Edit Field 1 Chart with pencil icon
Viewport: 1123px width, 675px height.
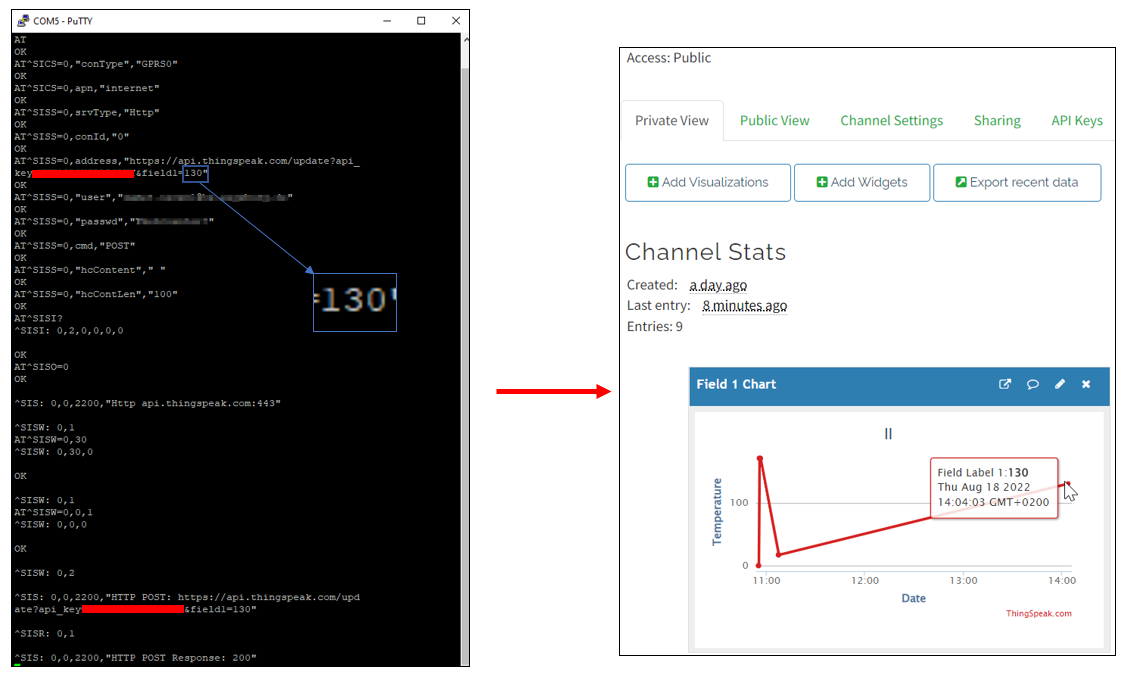1059,384
